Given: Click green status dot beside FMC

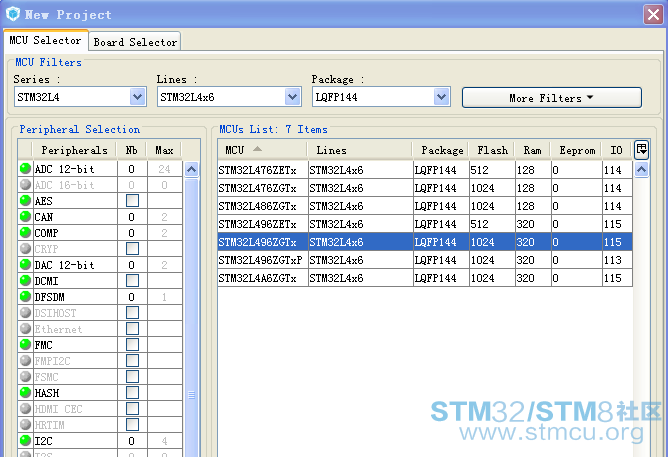Looking at the screenshot, I should (26, 345).
